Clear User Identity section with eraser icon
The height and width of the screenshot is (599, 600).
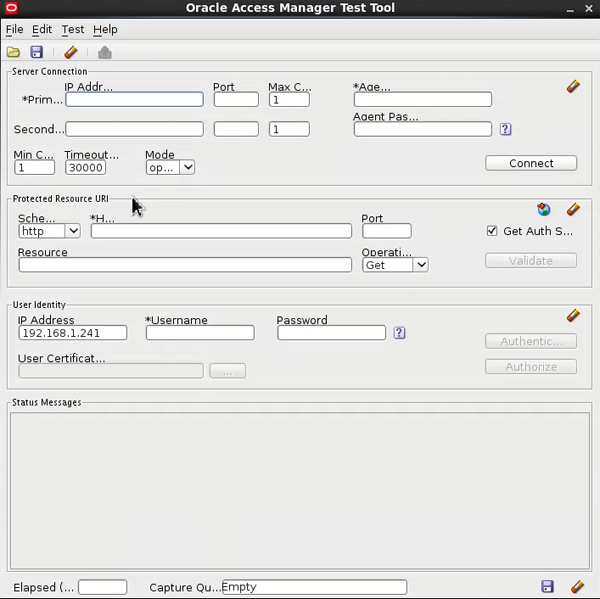click(573, 315)
